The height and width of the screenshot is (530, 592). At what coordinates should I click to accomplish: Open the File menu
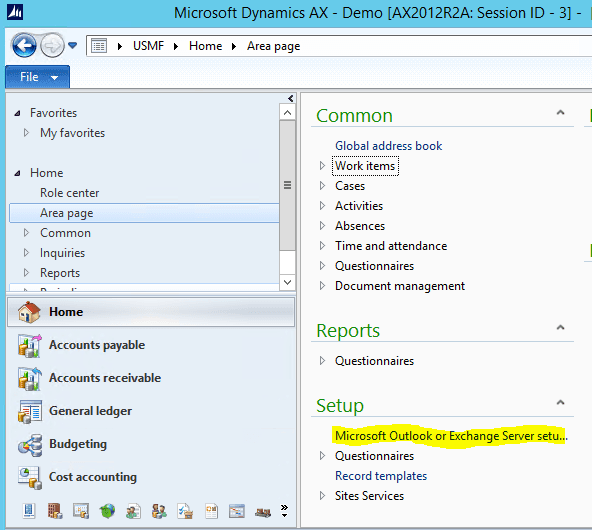[x=37, y=77]
